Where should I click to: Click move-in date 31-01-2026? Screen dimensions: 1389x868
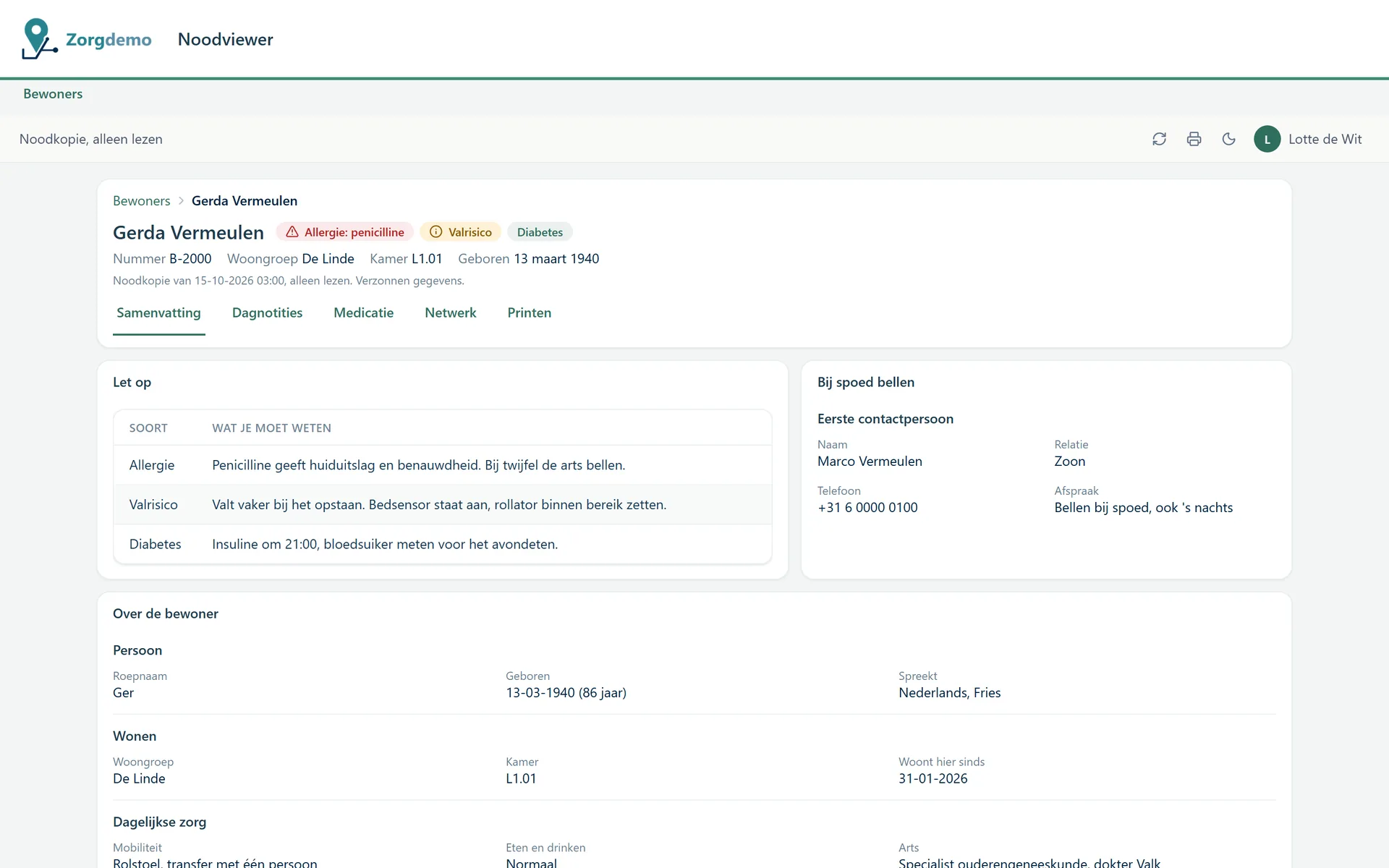pyautogui.click(x=933, y=779)
